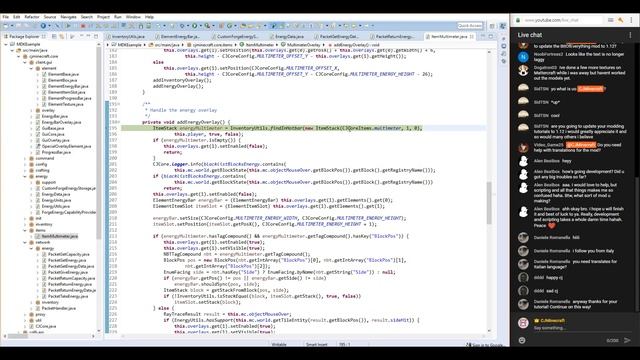
Task: Click the green Run button in toolbar
Action: pyautogui.click(x=195, y=26)
